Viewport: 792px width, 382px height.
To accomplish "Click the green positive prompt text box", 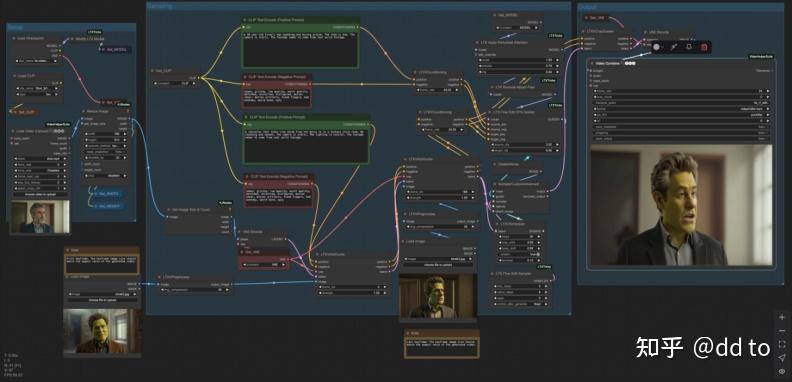I will 301,49.
